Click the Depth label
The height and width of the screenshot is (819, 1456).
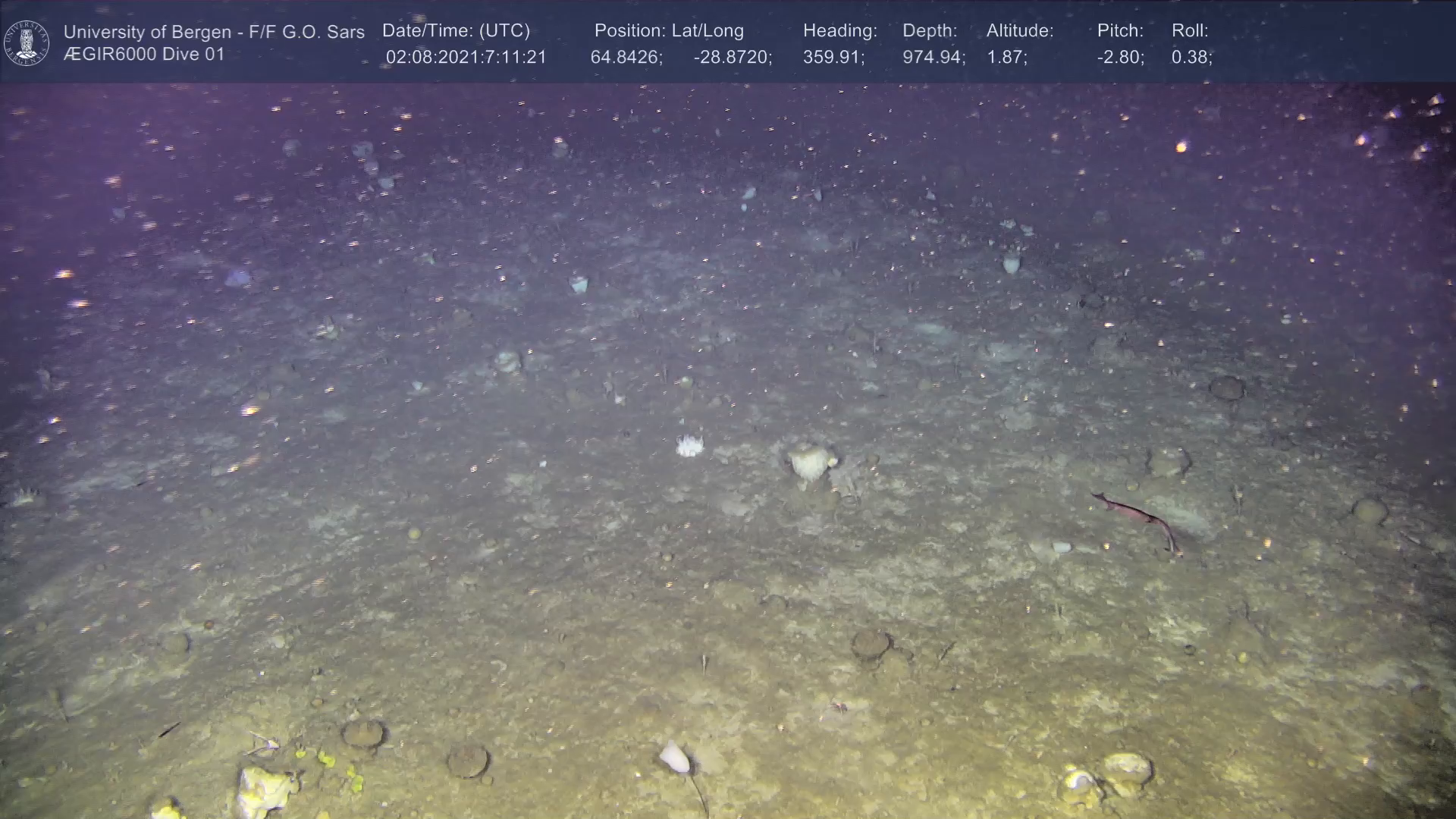[930, 31]
